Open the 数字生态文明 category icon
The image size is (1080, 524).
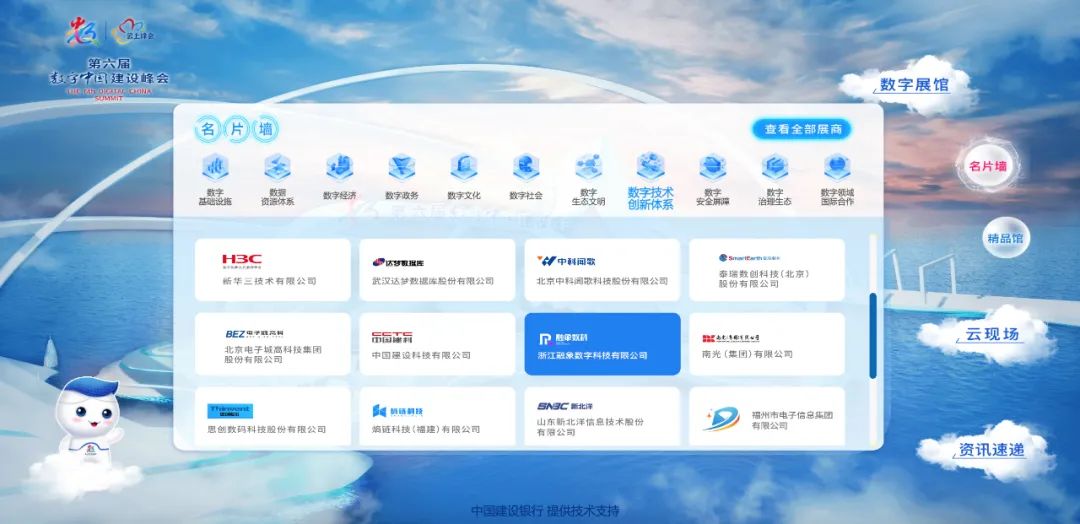pos(588,167)
